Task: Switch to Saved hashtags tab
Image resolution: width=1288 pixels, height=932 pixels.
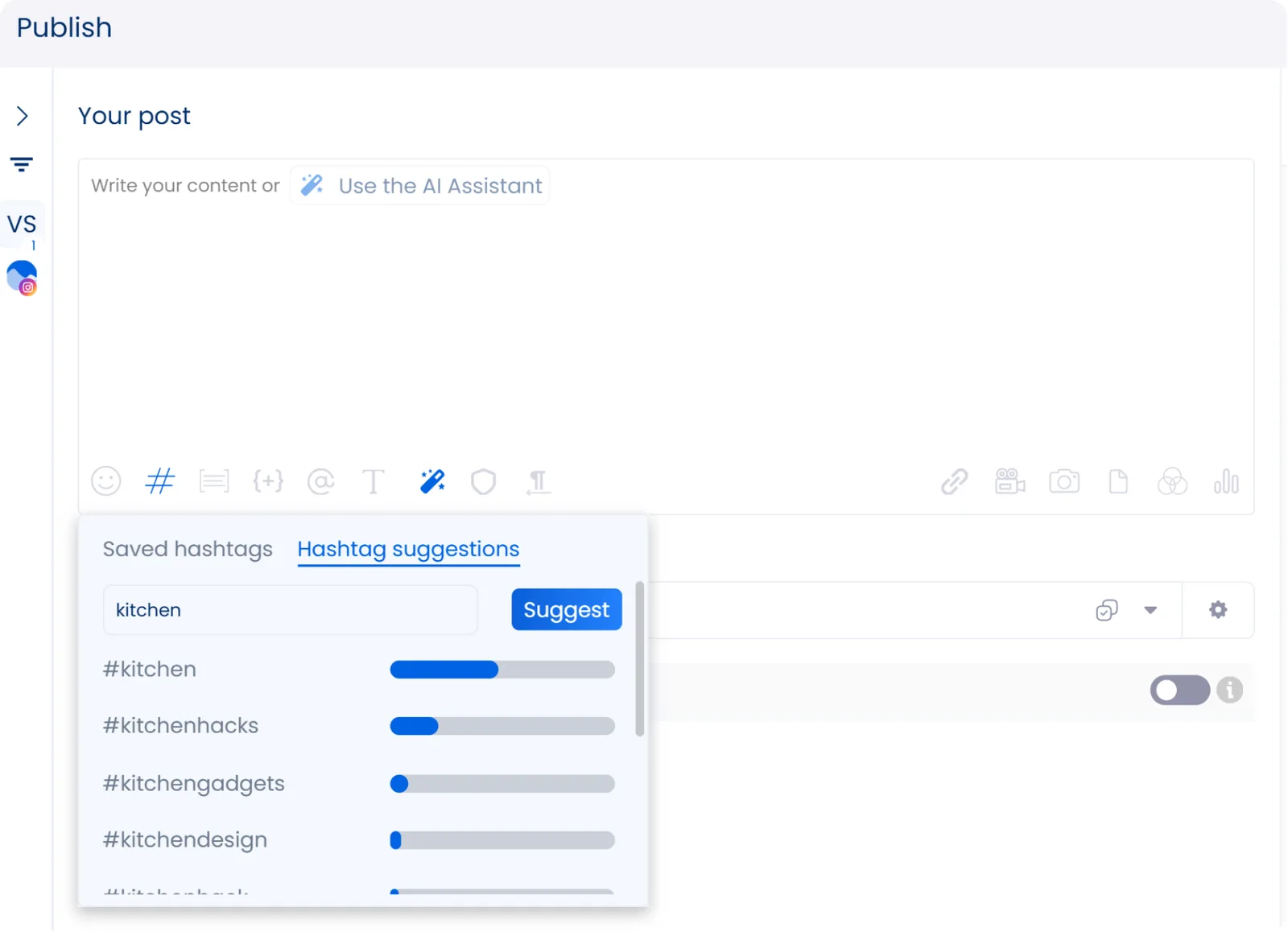Action: pyautogui.click(x=188, y=549)
